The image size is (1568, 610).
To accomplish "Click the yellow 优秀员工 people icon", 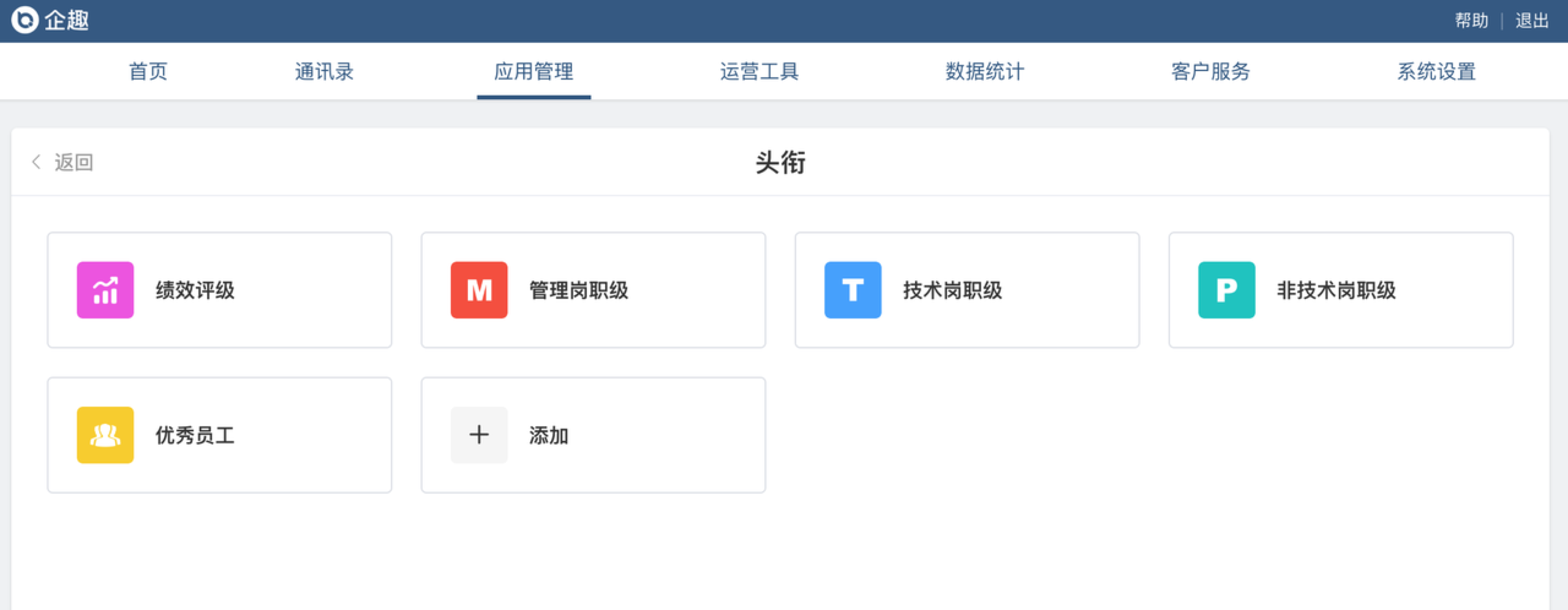I will pyautogui.click(x=105, y=435).
